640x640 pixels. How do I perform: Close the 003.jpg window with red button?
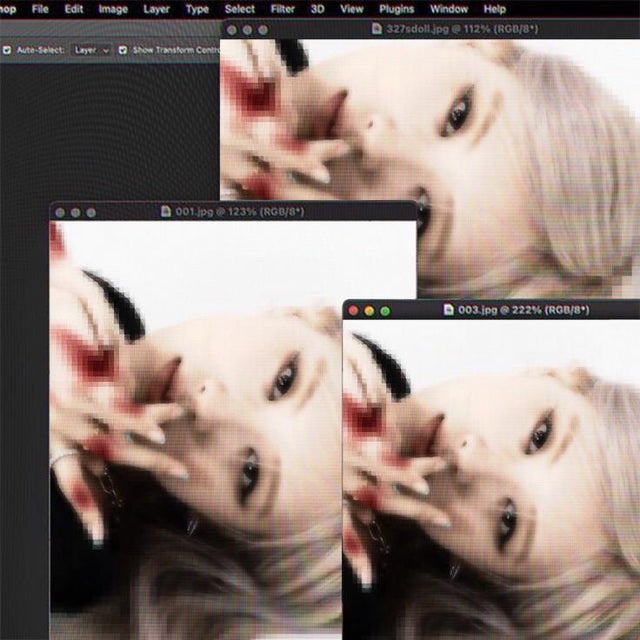353,311
